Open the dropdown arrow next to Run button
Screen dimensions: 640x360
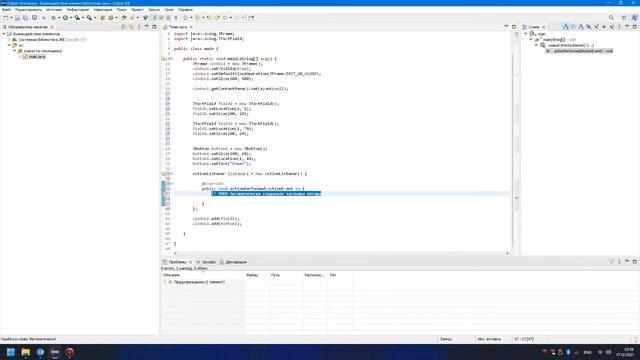[71, 18]
